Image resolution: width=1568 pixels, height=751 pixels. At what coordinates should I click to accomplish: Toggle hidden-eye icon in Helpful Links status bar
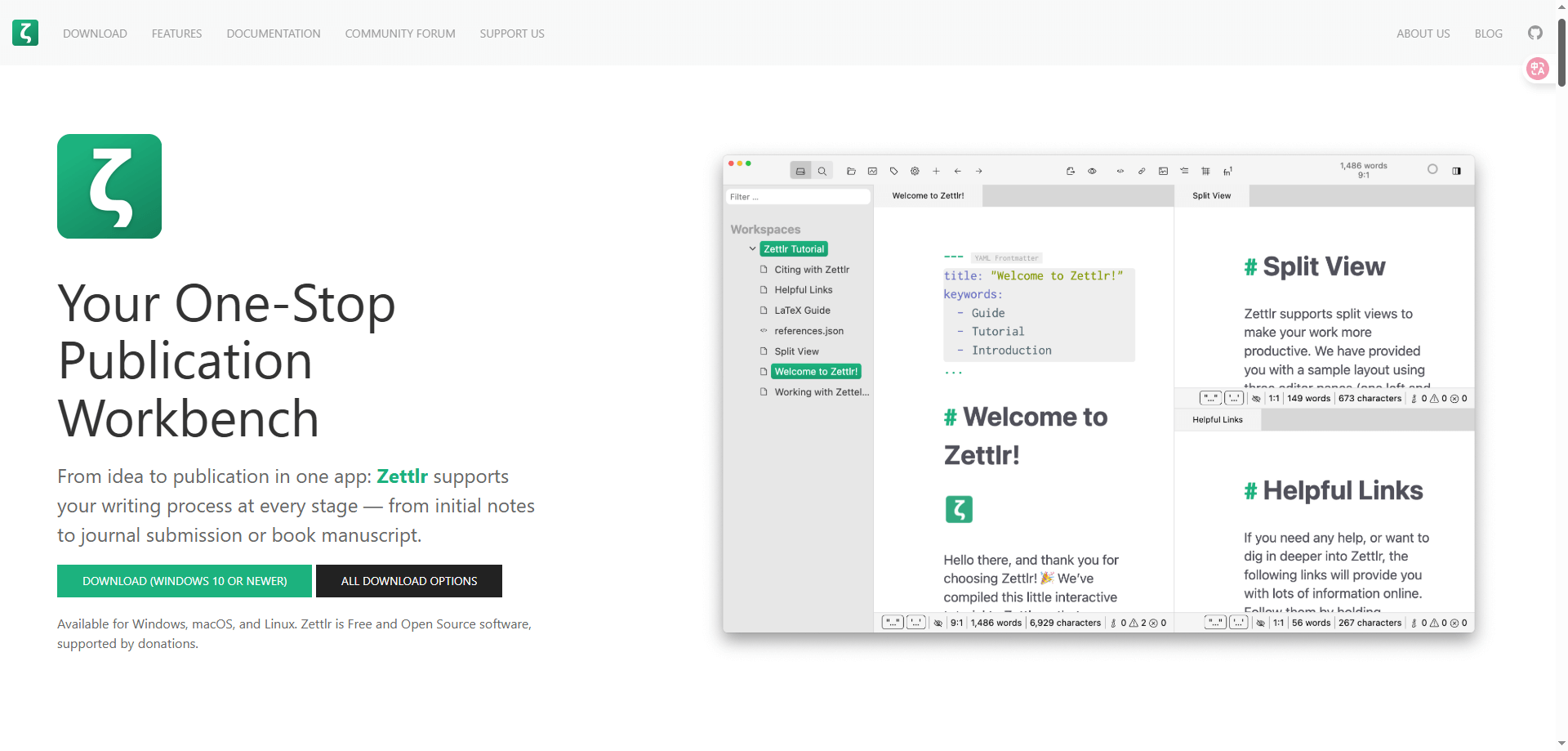[x=1261, y=623]
